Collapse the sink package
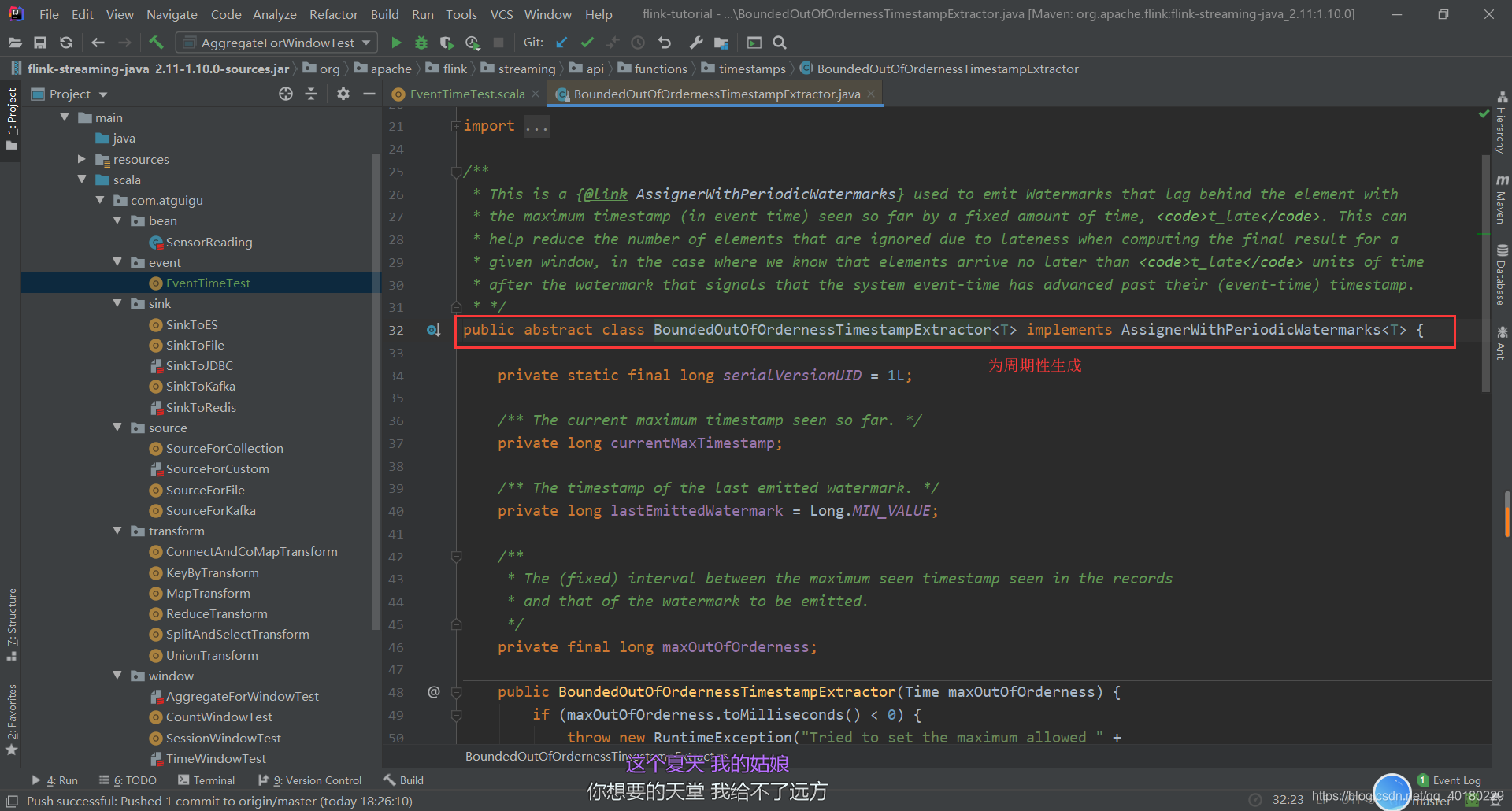The image size is (1512, 811). coord(117,303)
